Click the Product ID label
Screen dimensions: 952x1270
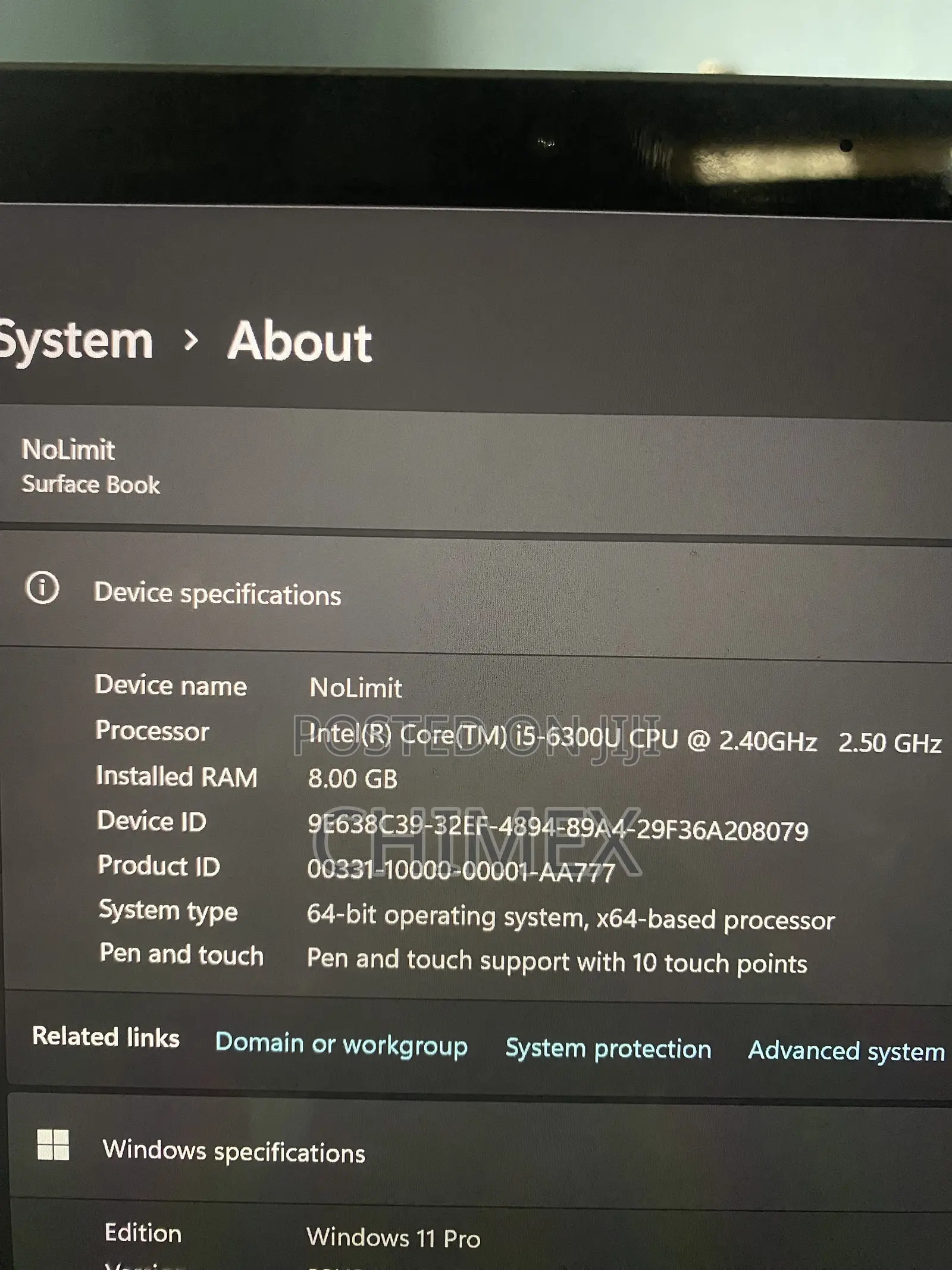coord(159,866)
